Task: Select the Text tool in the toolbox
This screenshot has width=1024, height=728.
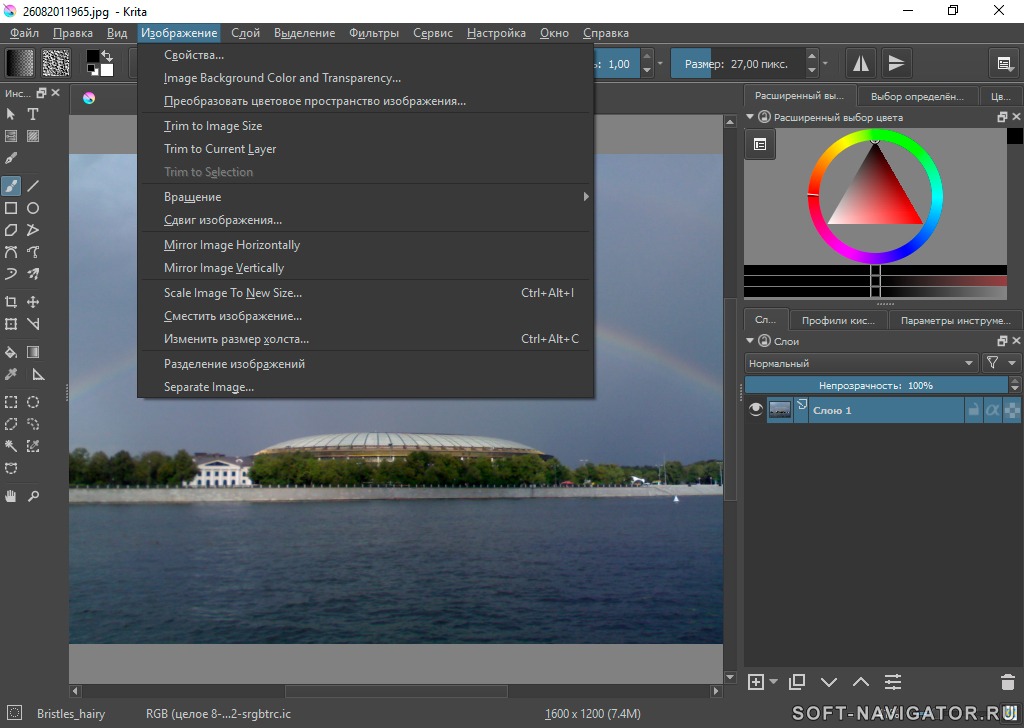Action: point(33,114)
